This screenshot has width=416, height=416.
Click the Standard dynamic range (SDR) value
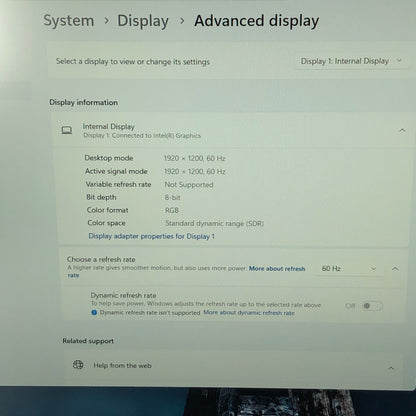[x=214, y=223]
